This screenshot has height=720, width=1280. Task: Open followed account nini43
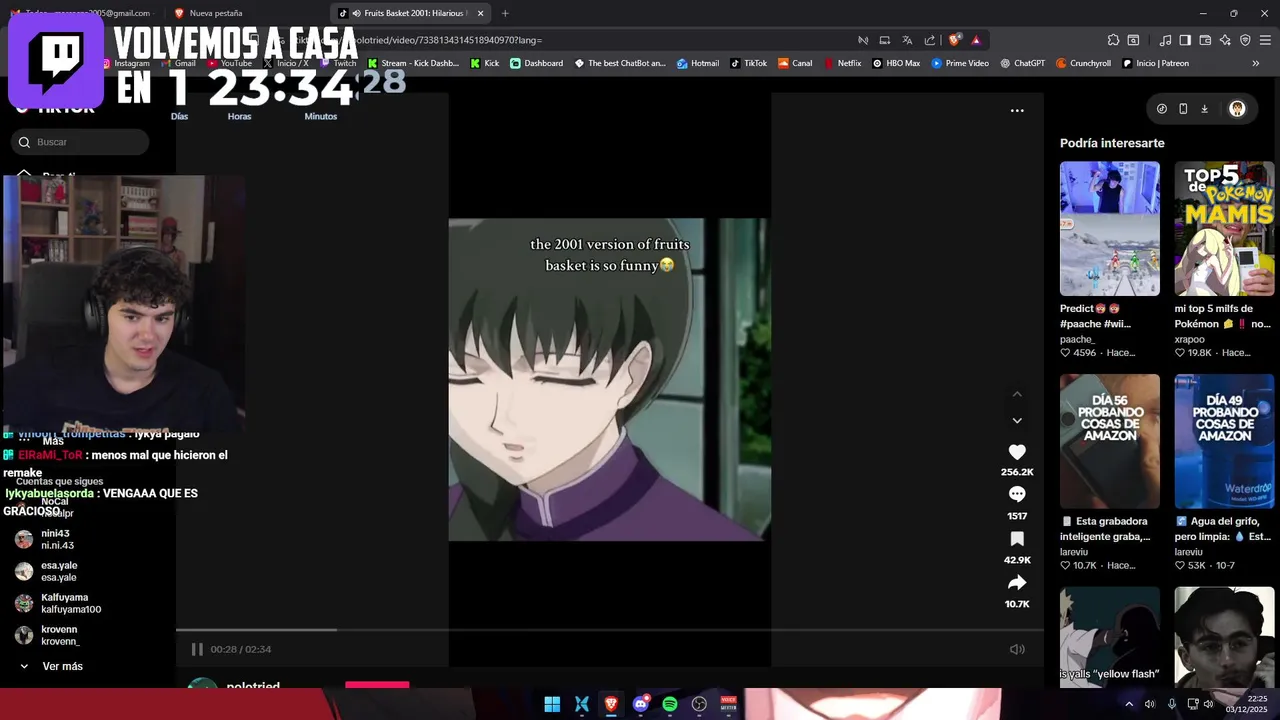tap(58, 539)
